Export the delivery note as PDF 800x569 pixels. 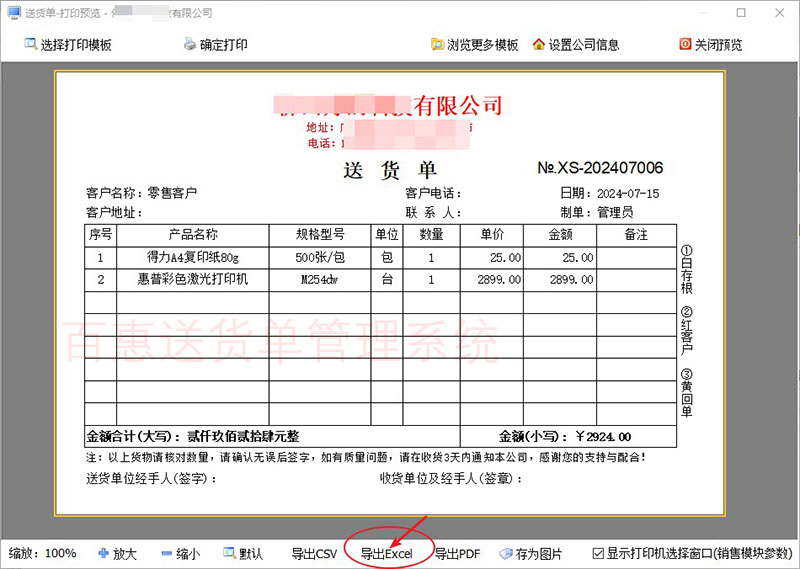[458, 554]
